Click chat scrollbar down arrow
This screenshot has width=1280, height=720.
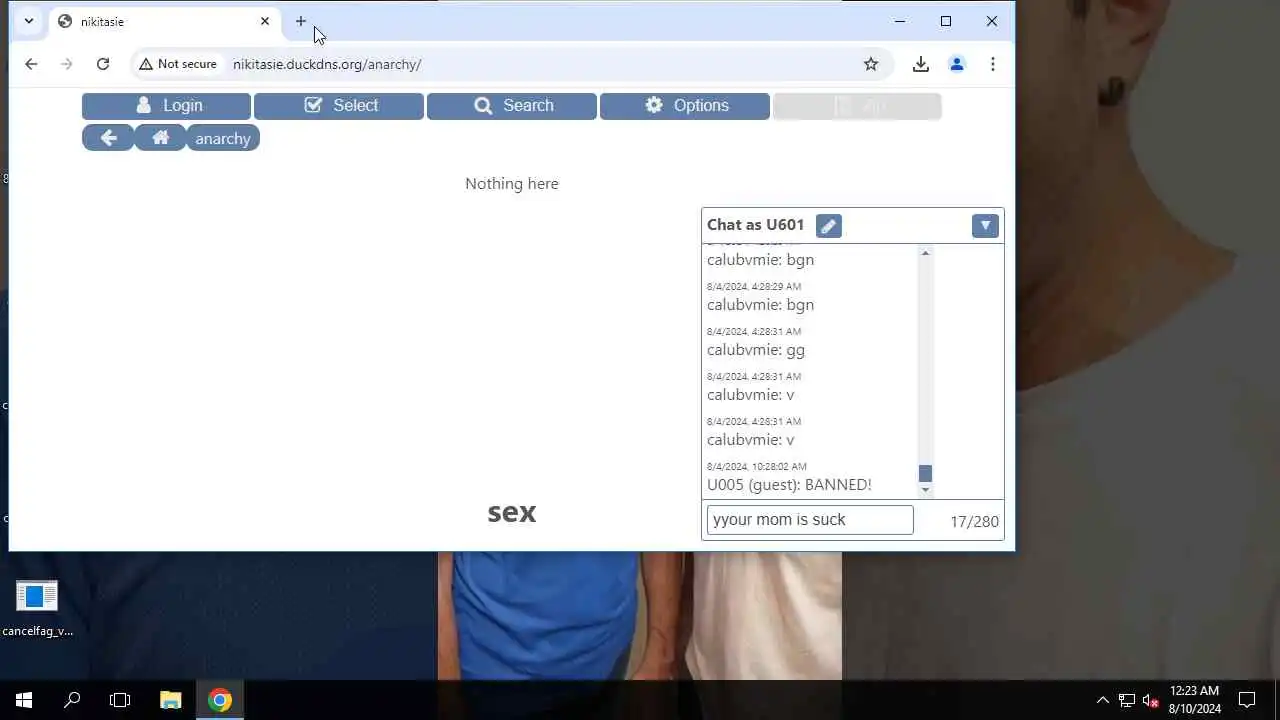click(925, 489)
